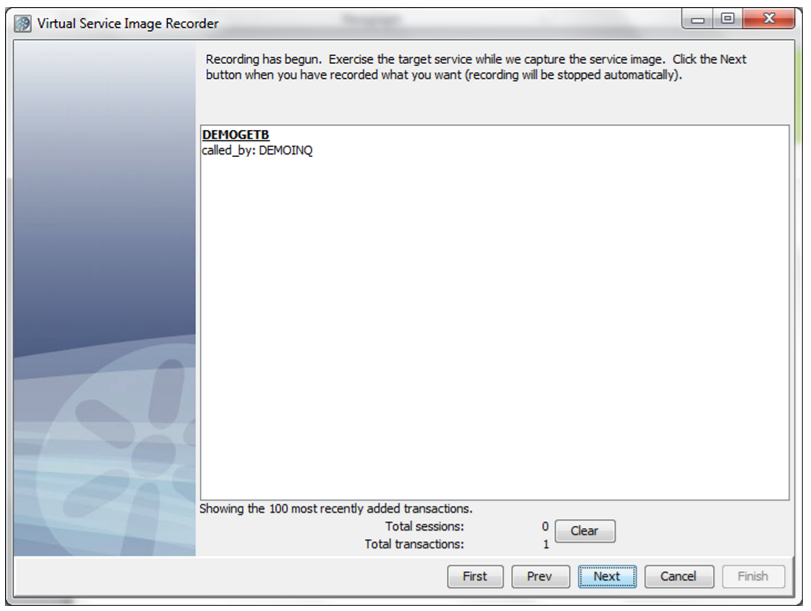Go back with the Prev button
This screenshot has width=811, height=611.
(540, 576)
